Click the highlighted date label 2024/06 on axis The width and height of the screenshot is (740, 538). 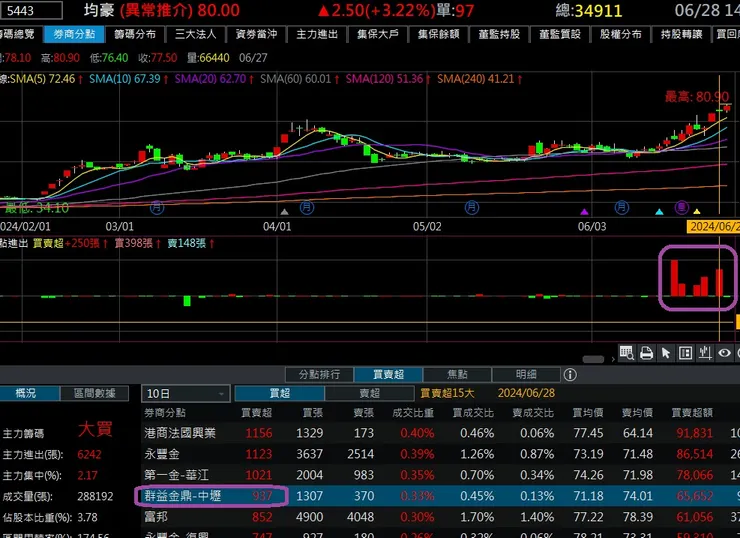(713, 227)
